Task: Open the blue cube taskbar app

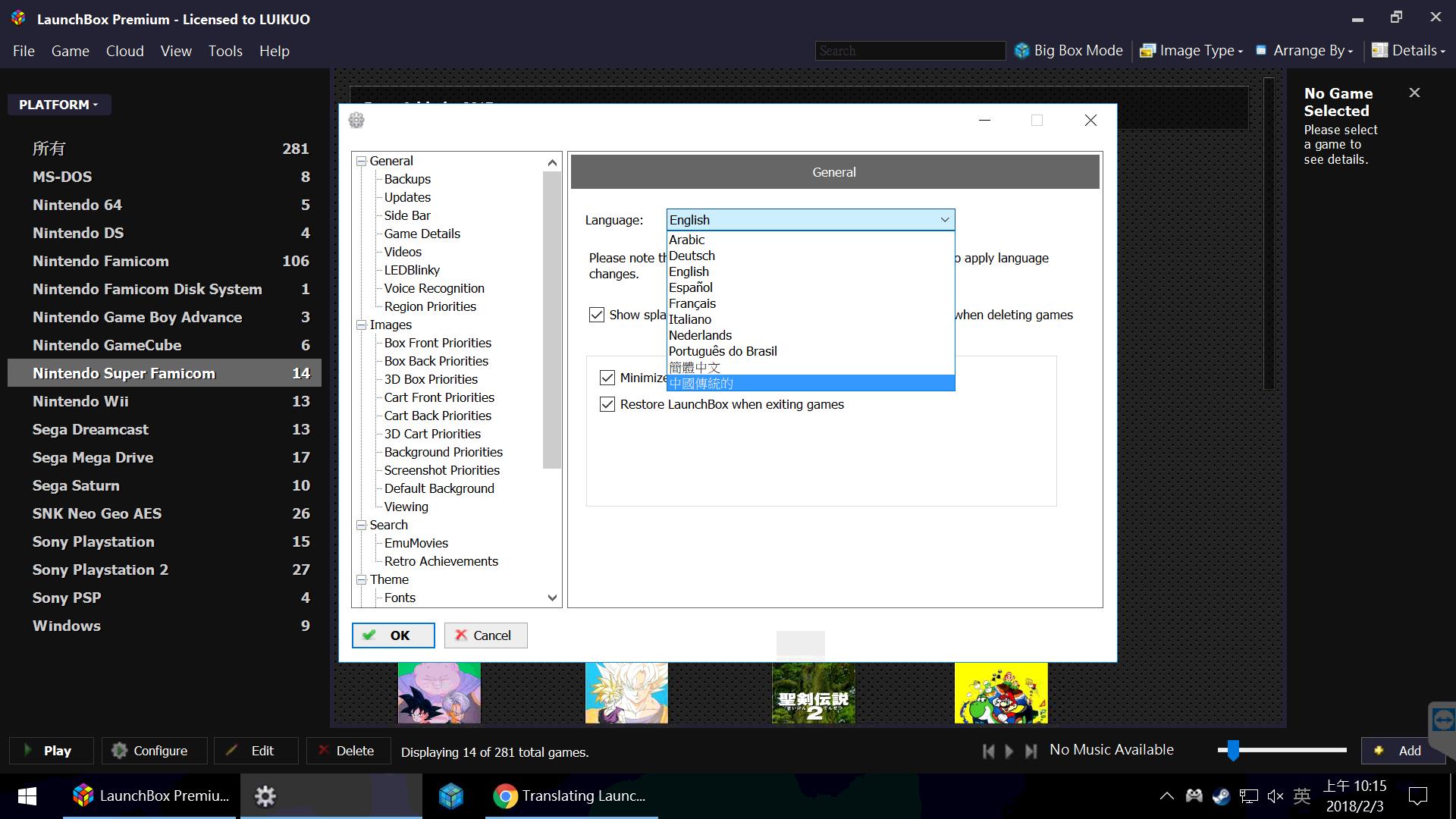Action: (451, 796)
